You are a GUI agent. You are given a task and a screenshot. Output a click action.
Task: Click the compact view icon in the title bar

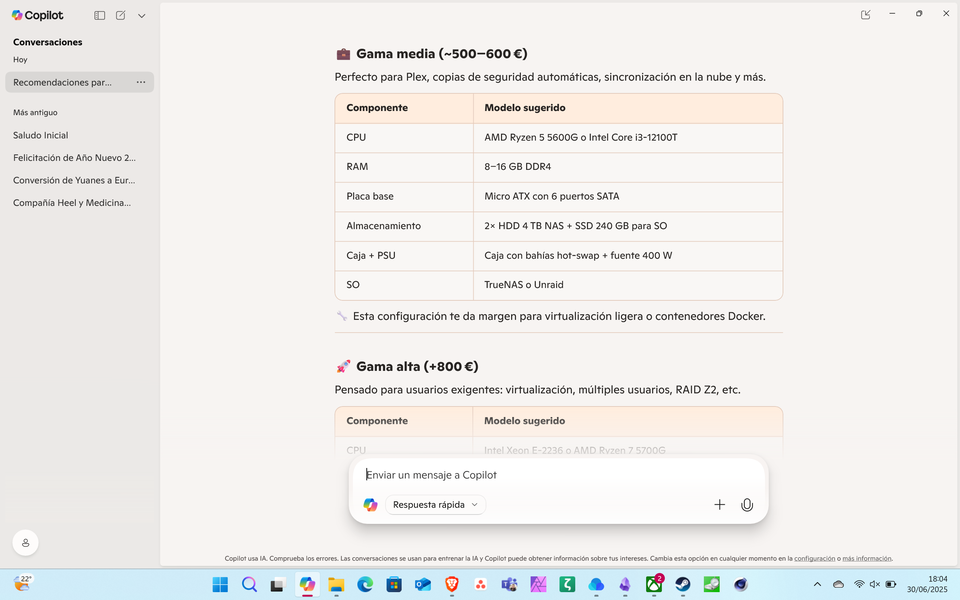865,14
